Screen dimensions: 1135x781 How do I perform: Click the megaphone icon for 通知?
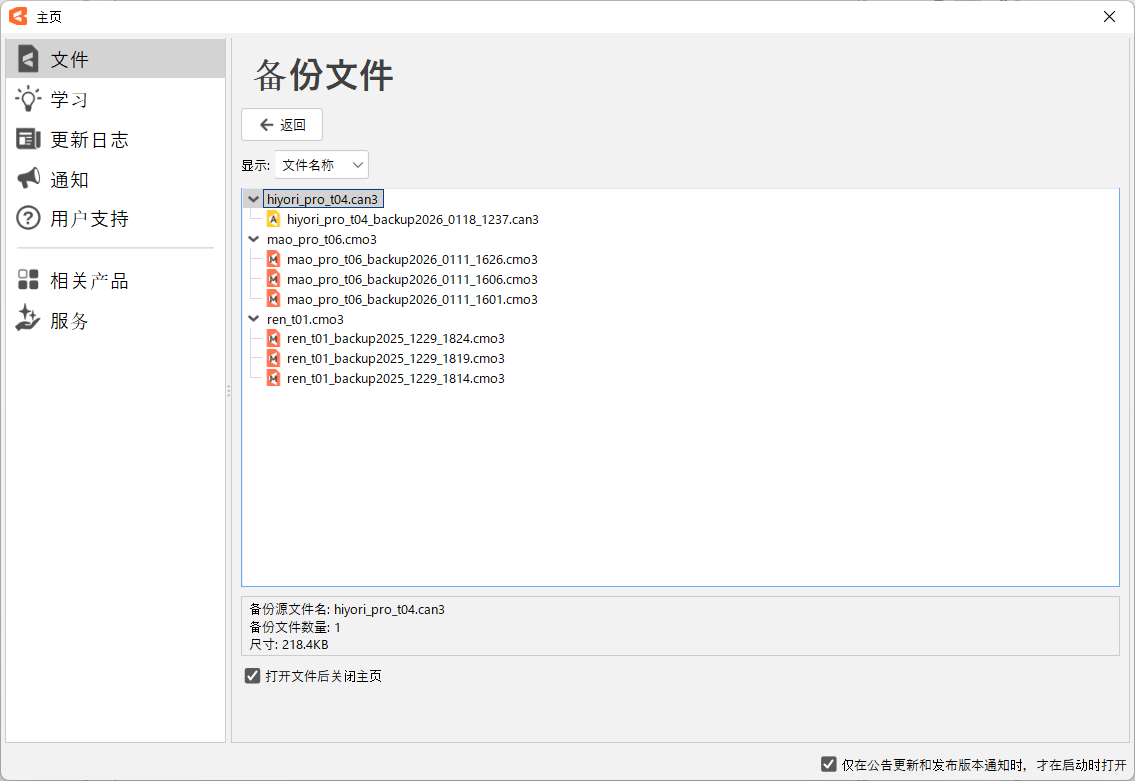28,179
